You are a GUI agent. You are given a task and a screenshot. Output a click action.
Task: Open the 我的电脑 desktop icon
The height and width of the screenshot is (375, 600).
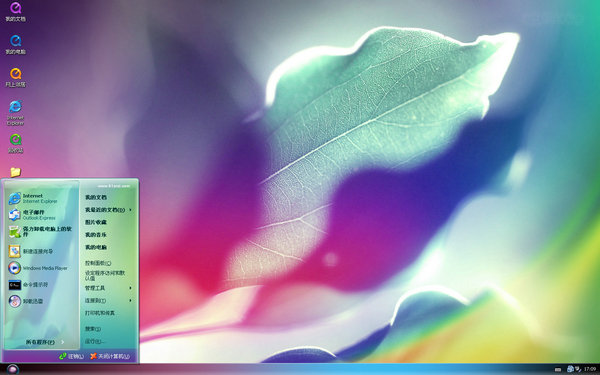(15, 44)
